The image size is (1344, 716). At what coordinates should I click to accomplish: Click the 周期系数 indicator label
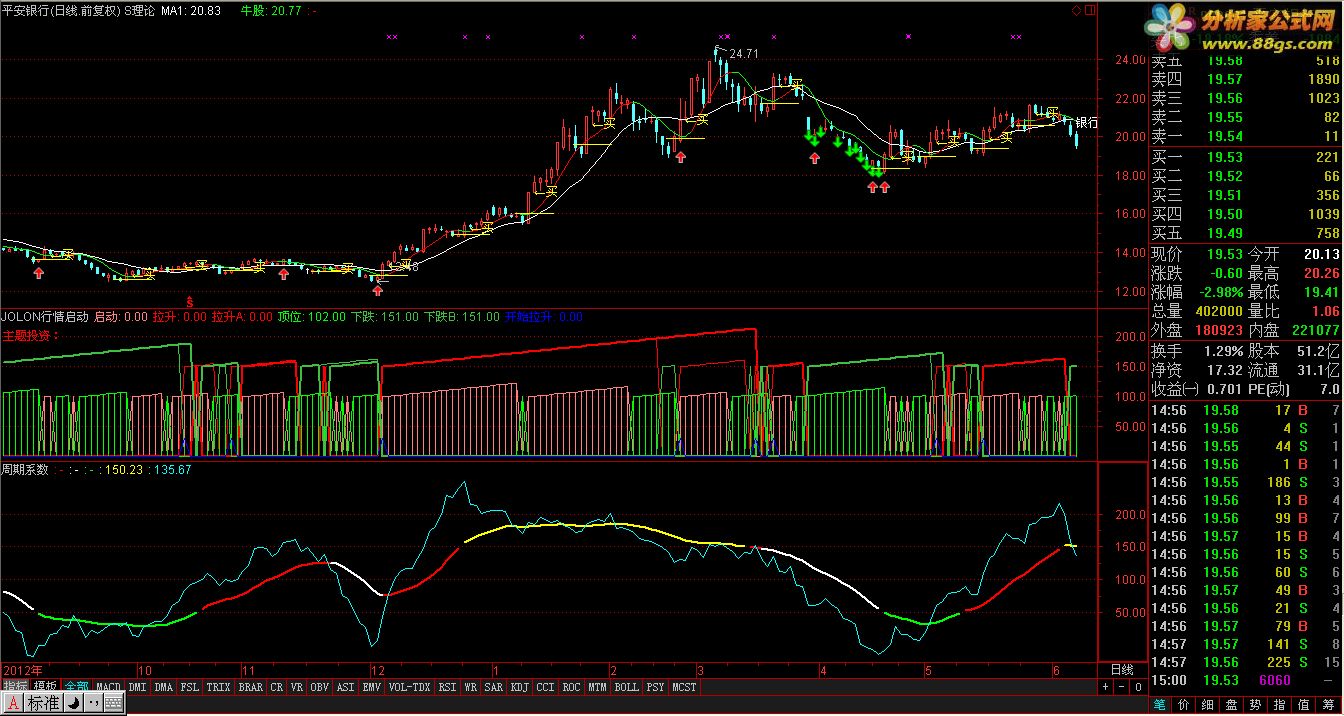pos(25,469)
